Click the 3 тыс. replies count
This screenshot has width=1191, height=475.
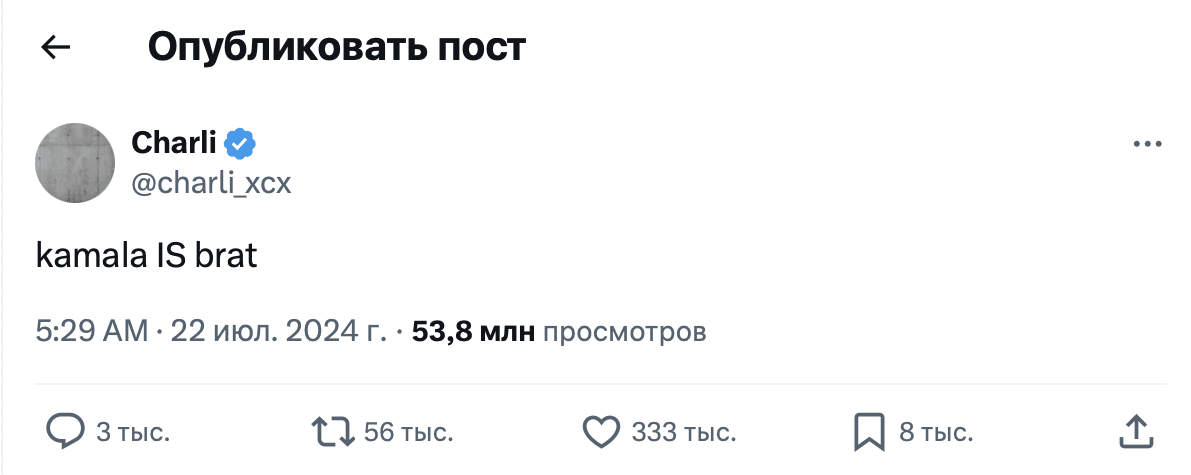point(133,433)
